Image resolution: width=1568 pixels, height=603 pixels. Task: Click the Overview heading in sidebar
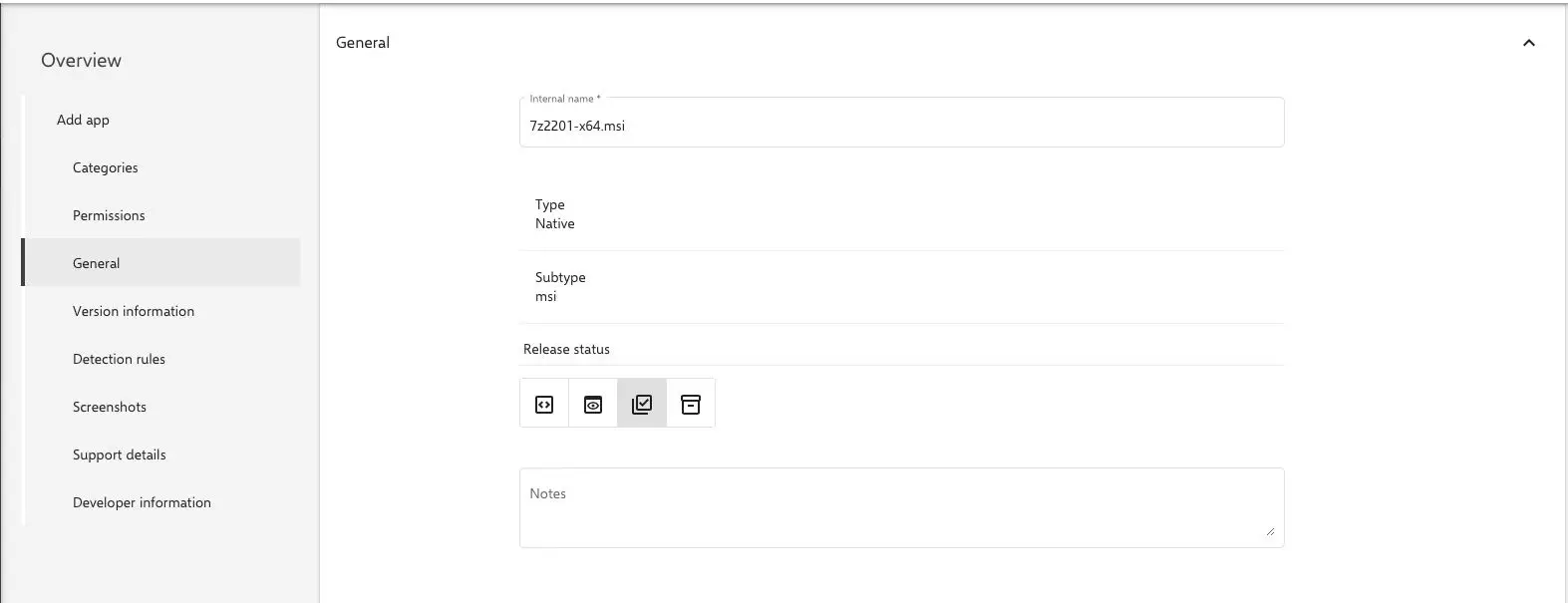point(81,60)
